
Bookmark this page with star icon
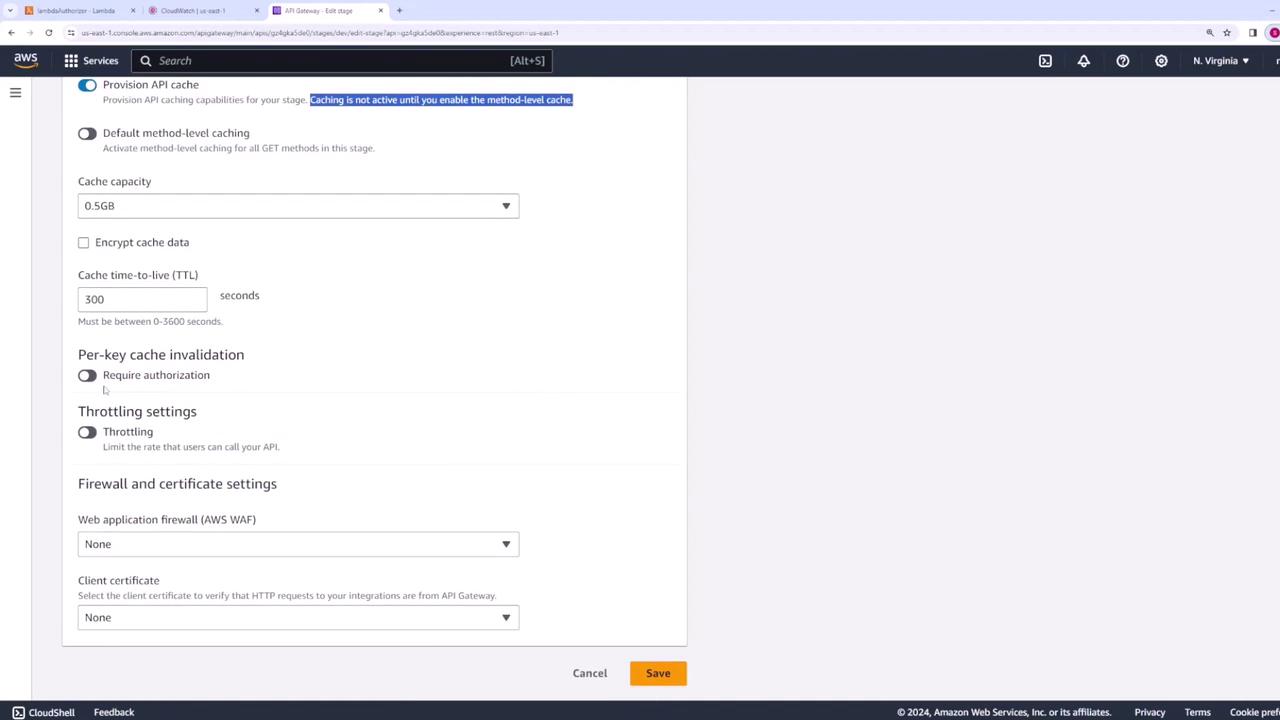click(x=1227, y=33)
